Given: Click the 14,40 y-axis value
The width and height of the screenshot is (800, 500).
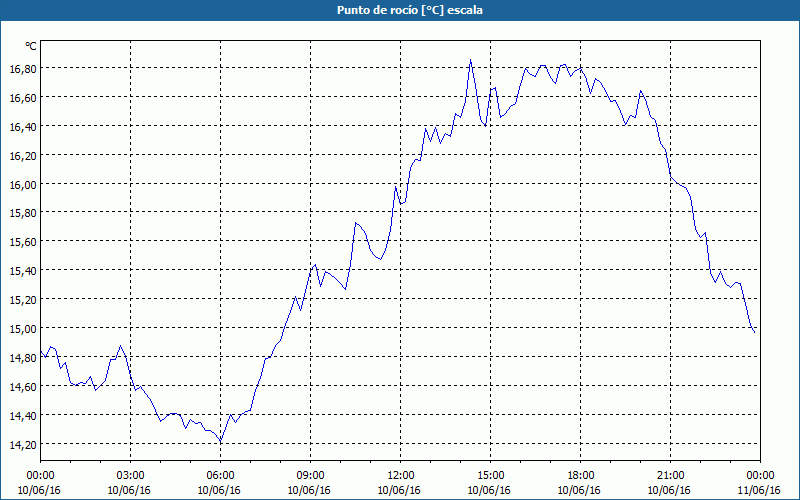Looking at the screenshot, I should 23,416.
